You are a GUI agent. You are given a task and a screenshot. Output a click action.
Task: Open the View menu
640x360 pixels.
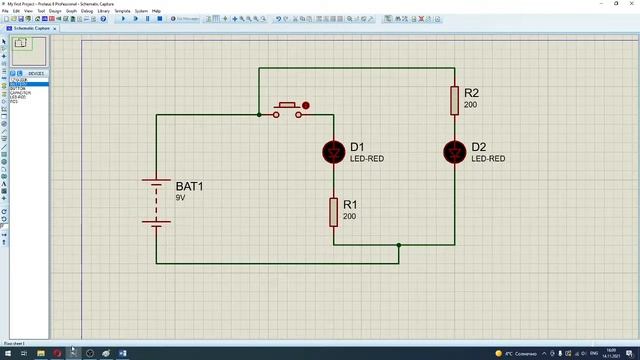coord(28,11)
